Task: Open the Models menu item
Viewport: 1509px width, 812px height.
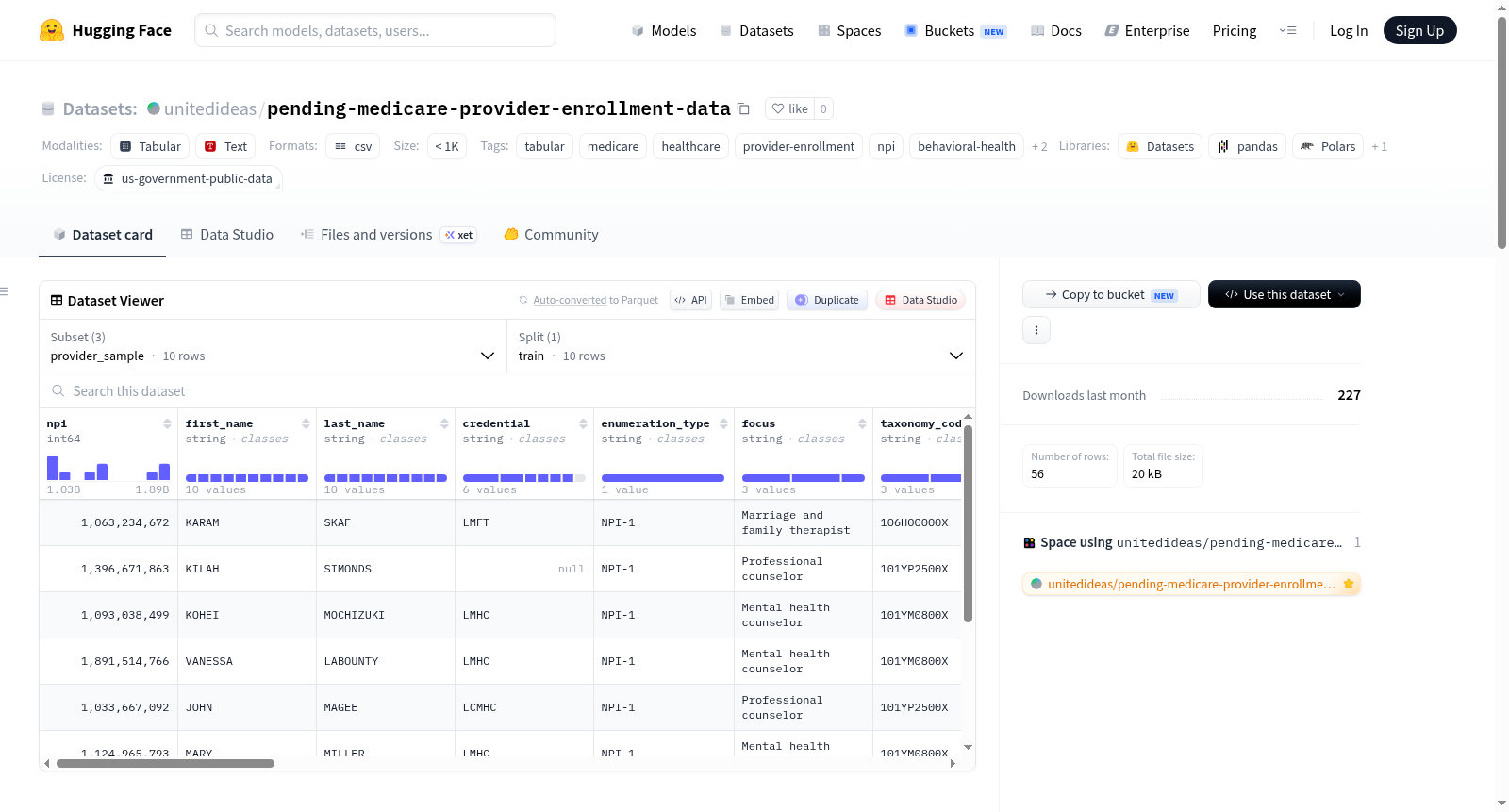Action: click(x=664, y=30)
